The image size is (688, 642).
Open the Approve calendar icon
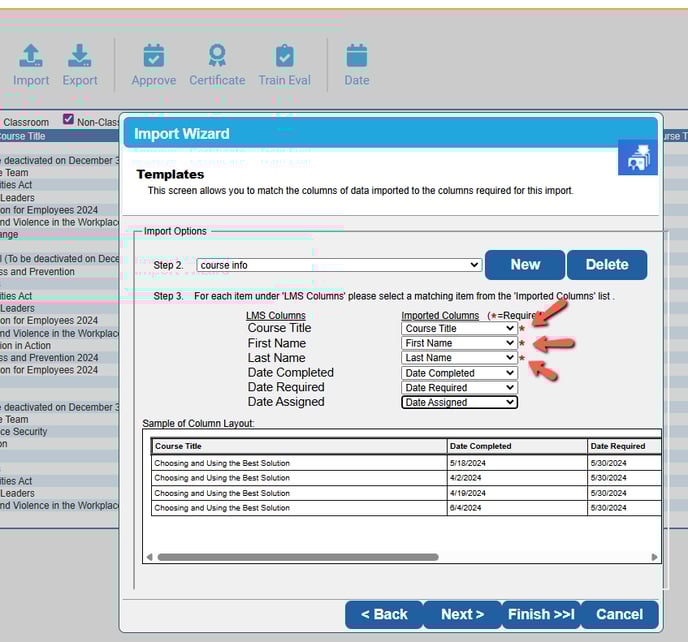pyautogui.click(x=153, y=57)
